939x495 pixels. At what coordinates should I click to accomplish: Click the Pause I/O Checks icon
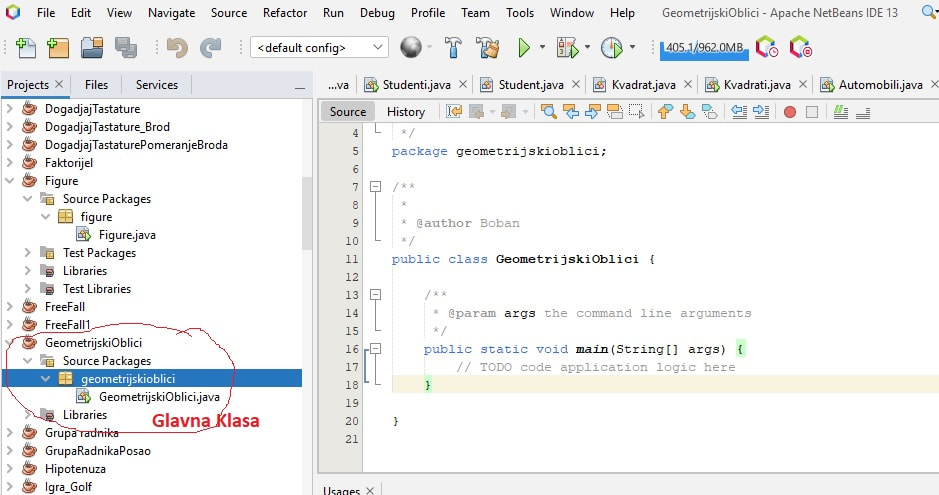[801, 47]
